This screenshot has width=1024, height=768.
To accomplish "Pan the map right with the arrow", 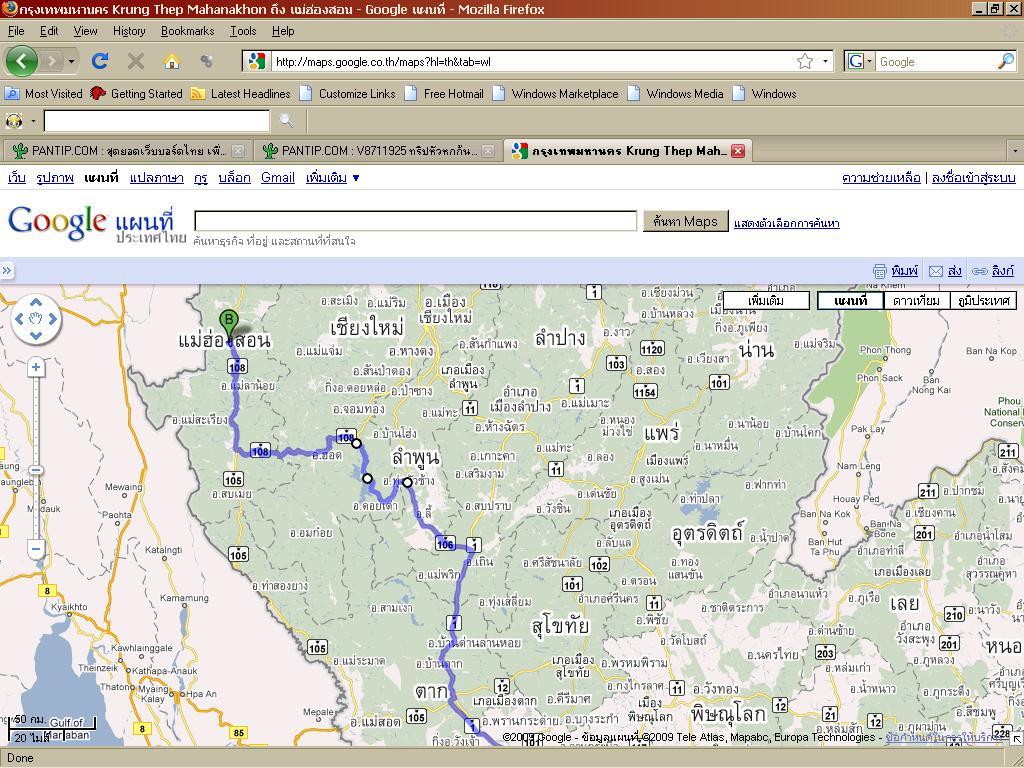I will (53, 319).
